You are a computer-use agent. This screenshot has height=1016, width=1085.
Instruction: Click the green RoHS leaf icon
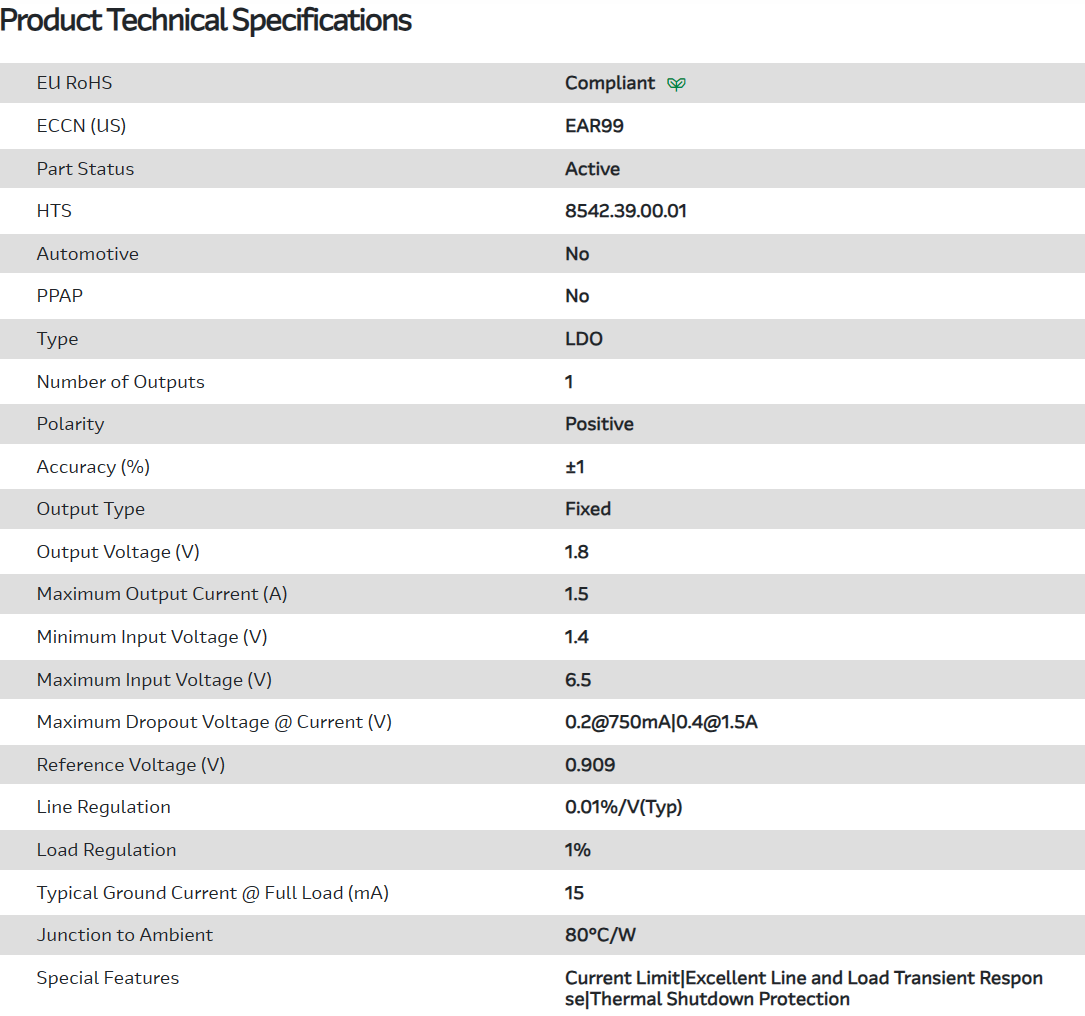pos(676,84)
